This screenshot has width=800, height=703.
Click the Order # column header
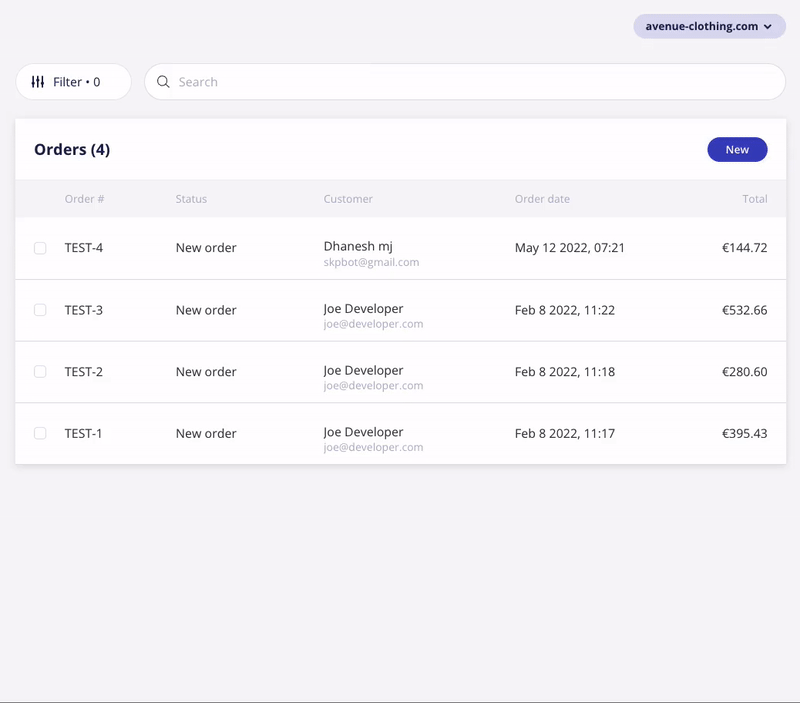[x=84, y=199]
